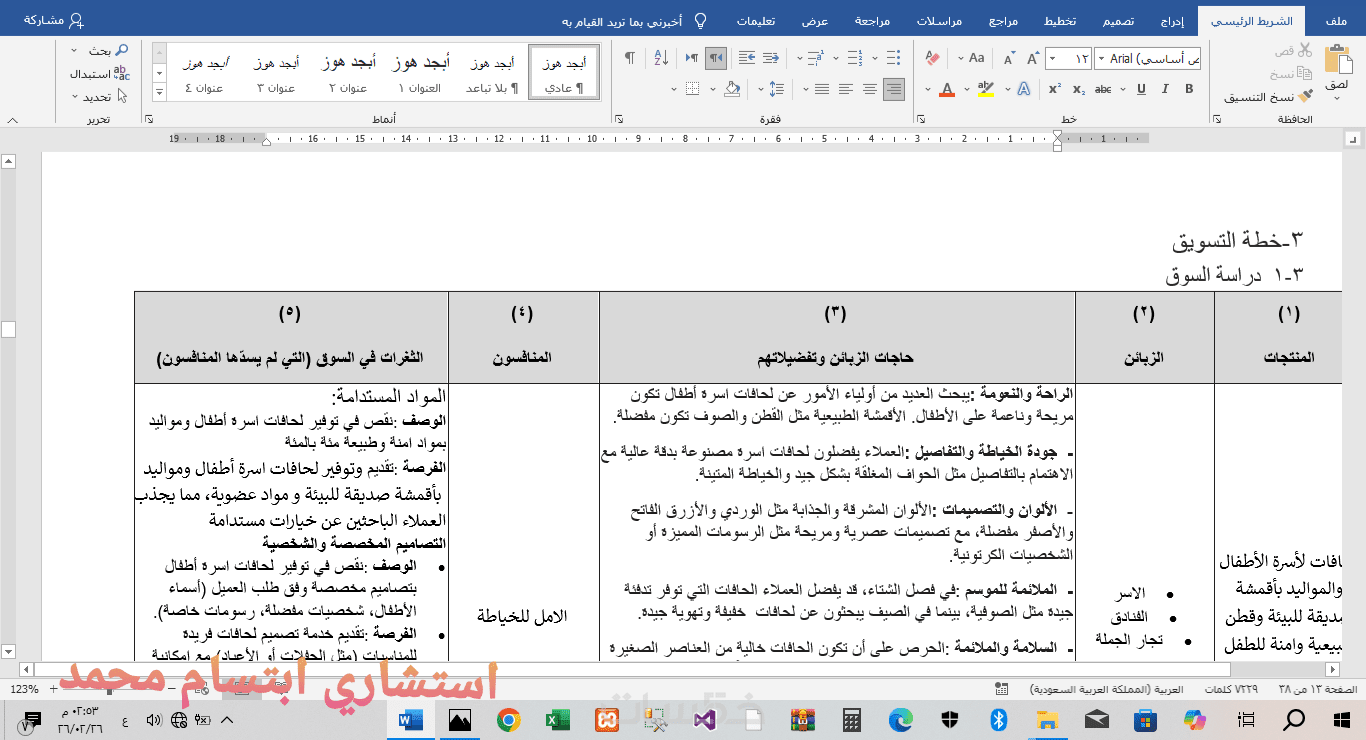Image resolution: width=1366 pixels, height=740 pixels.
Task: Toggle Italic formatting
Action: [1164, 89]
